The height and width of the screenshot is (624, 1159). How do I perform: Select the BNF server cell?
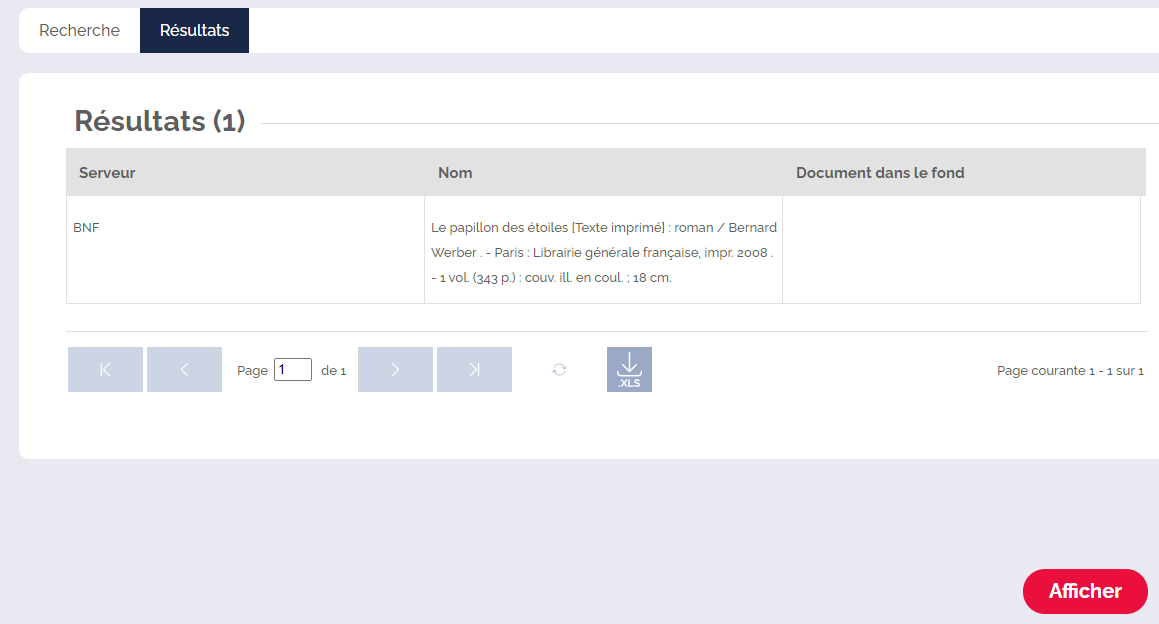coord(245,250)
